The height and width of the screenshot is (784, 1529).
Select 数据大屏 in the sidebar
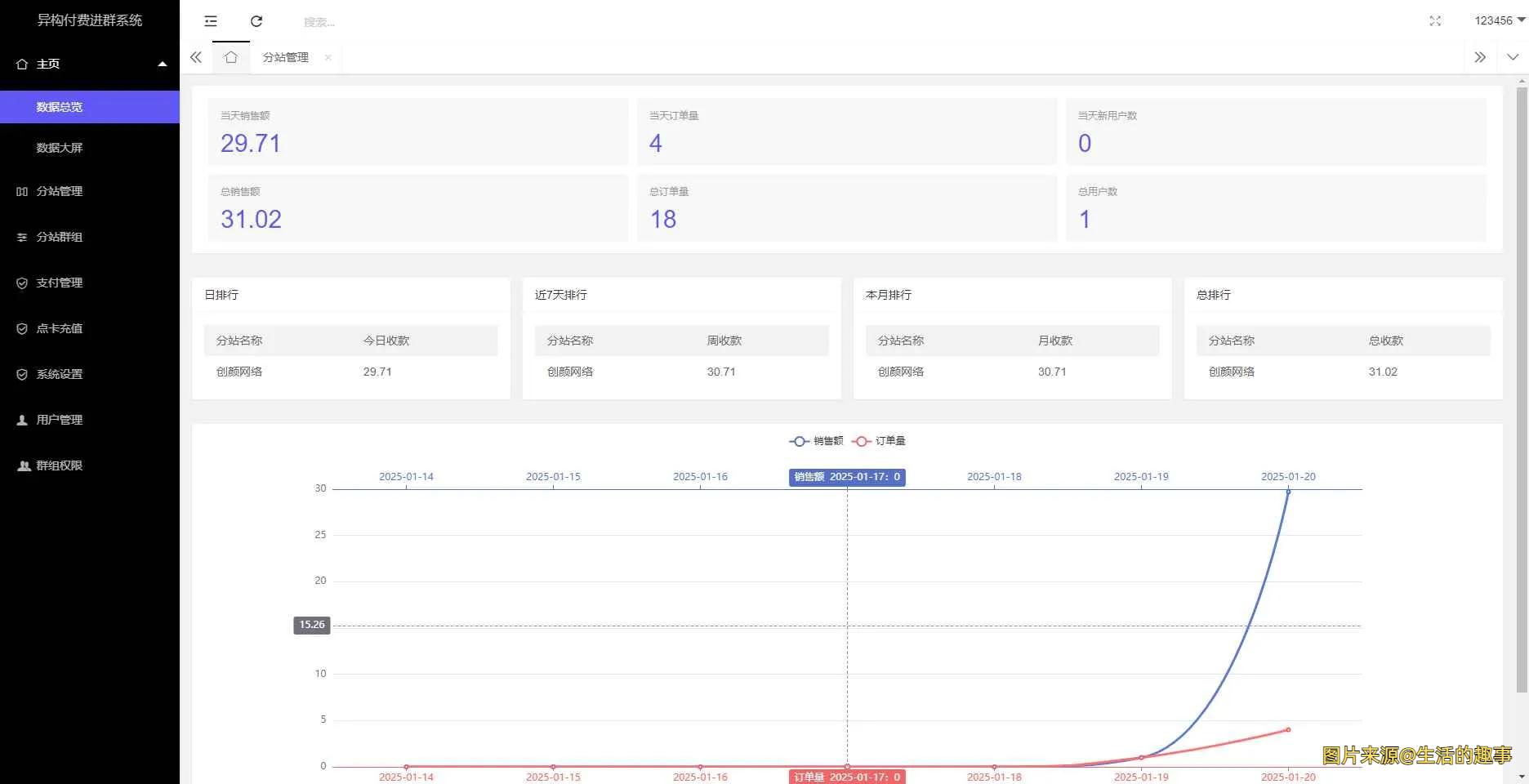pos(59,148)
